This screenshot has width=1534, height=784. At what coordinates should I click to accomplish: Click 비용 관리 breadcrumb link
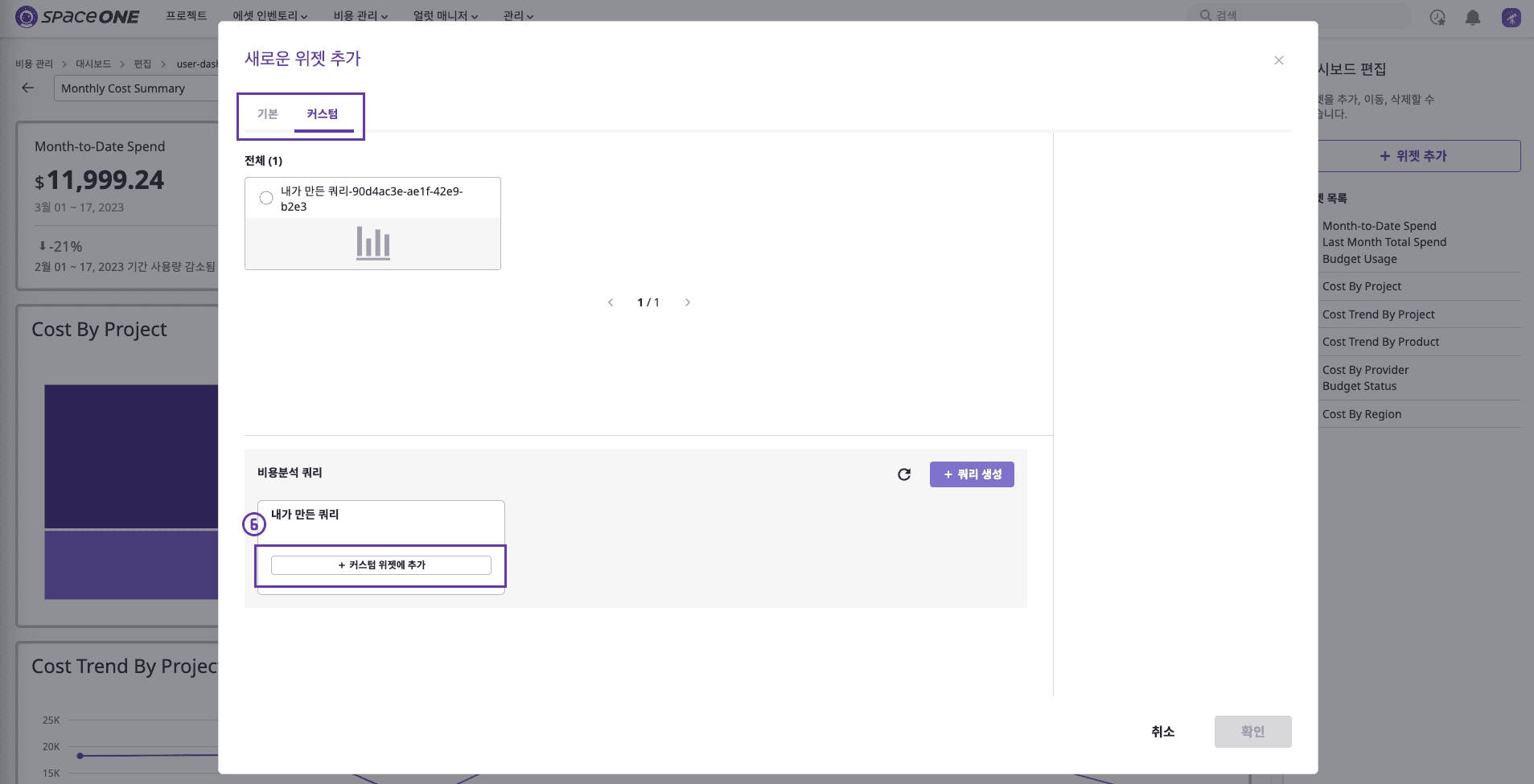point(35,64)
